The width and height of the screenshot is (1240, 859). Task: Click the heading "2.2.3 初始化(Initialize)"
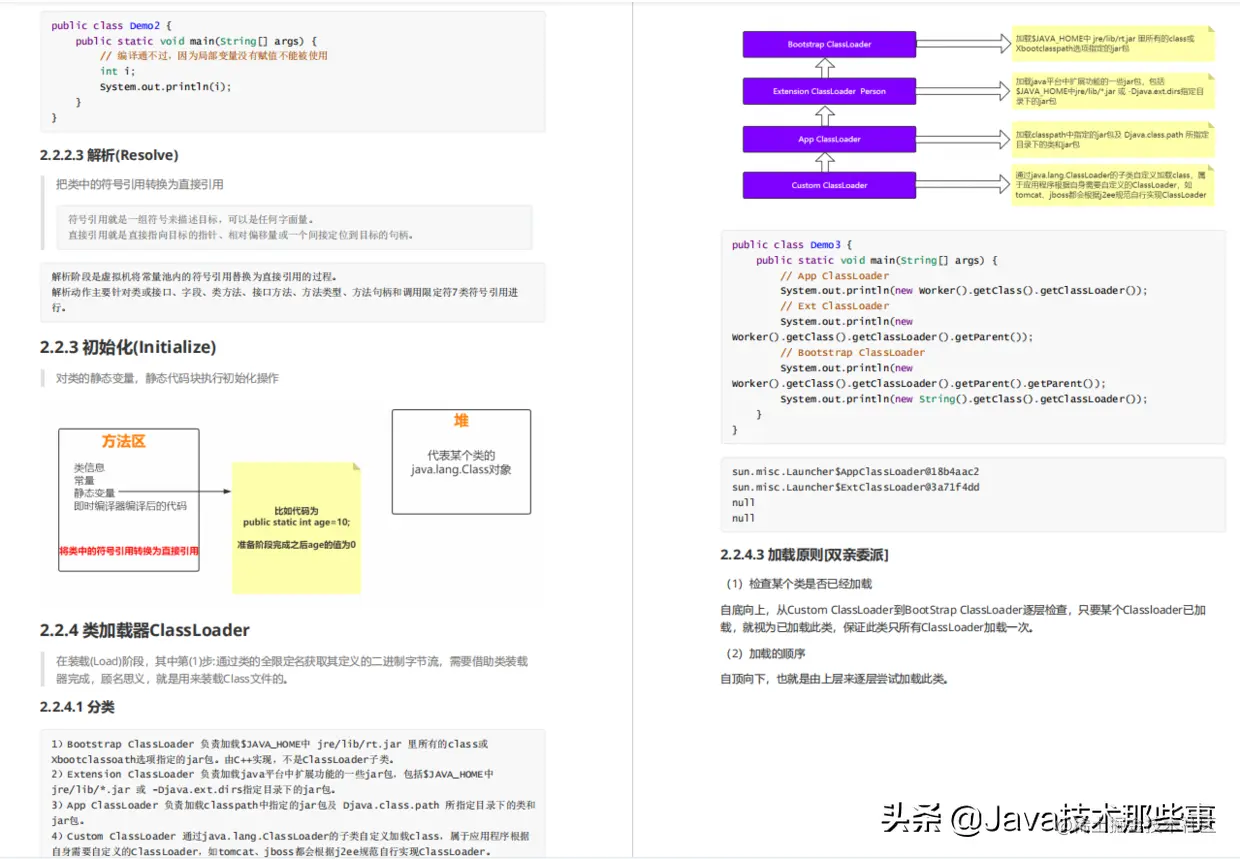pos(128,347)
